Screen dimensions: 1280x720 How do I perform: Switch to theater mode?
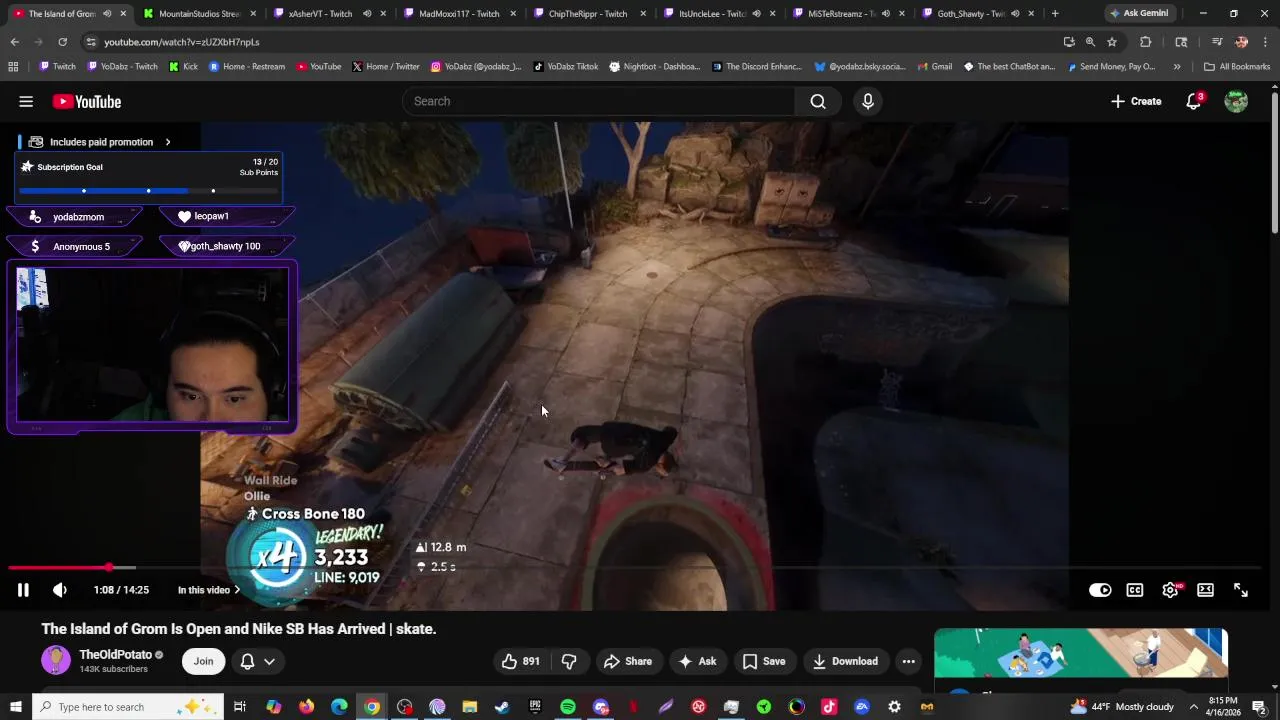(1205, 590)
